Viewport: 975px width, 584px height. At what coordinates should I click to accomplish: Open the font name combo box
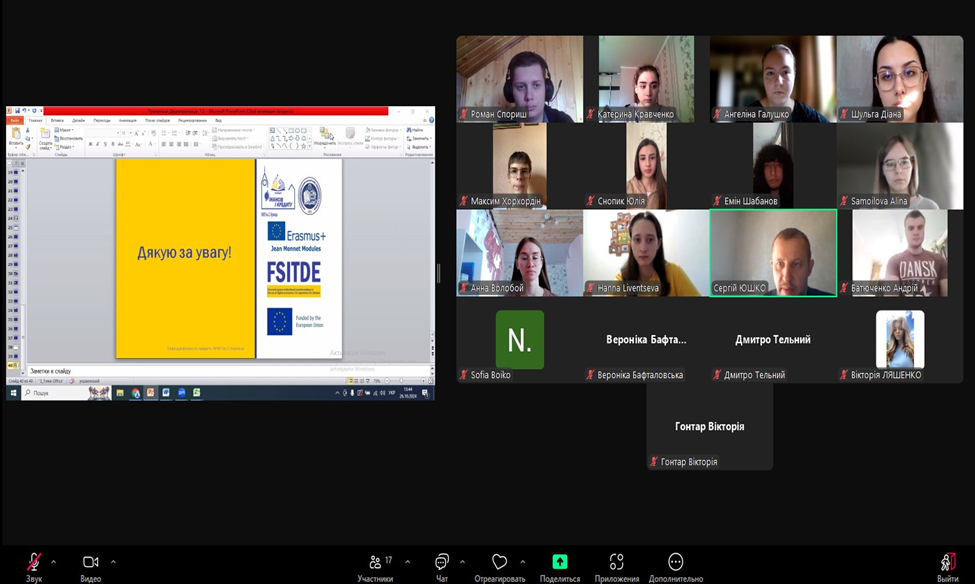[x=103, y=133]
